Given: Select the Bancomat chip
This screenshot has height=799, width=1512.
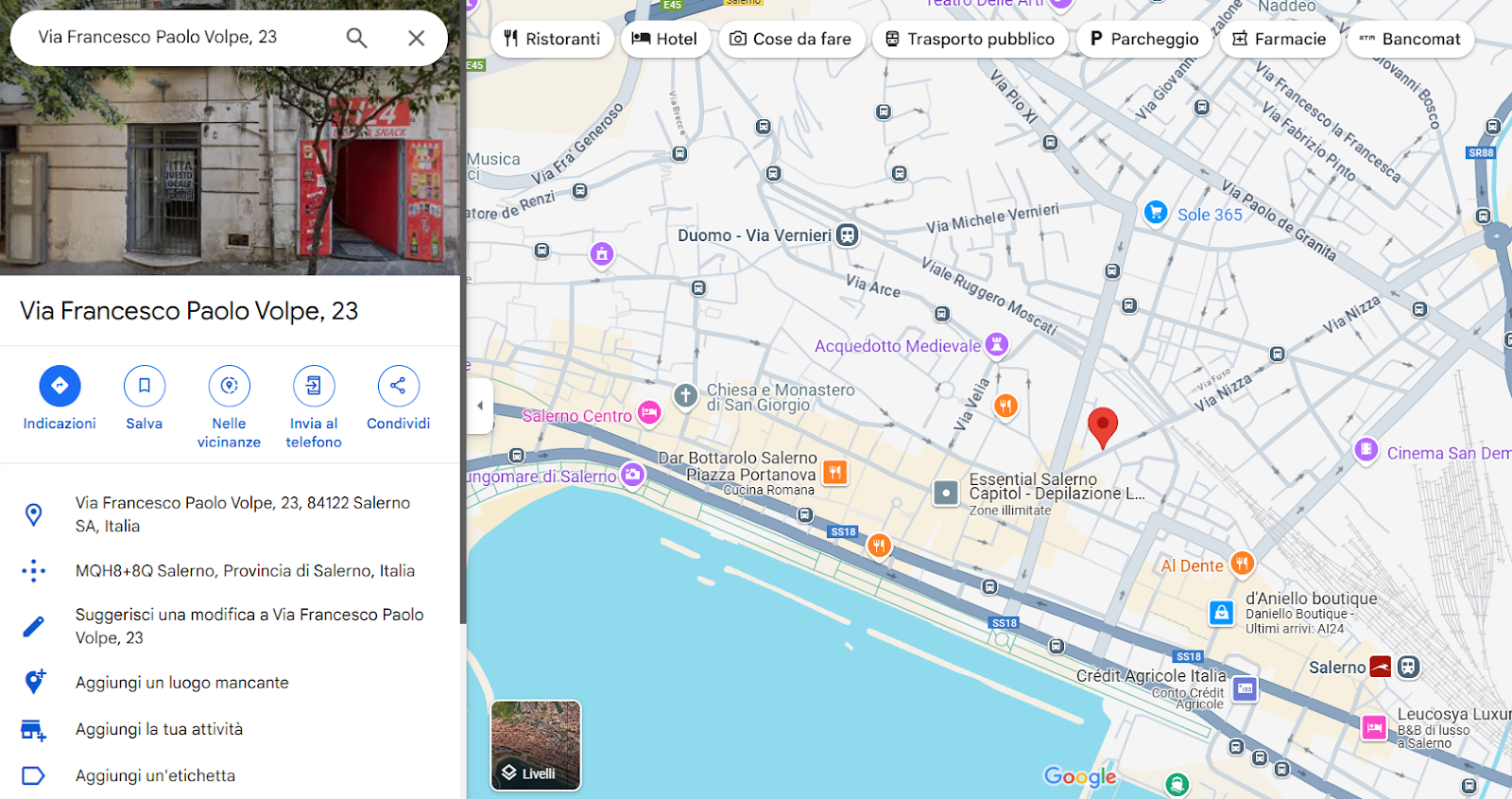Looking at the screenshot, I should coord(1411,39).
